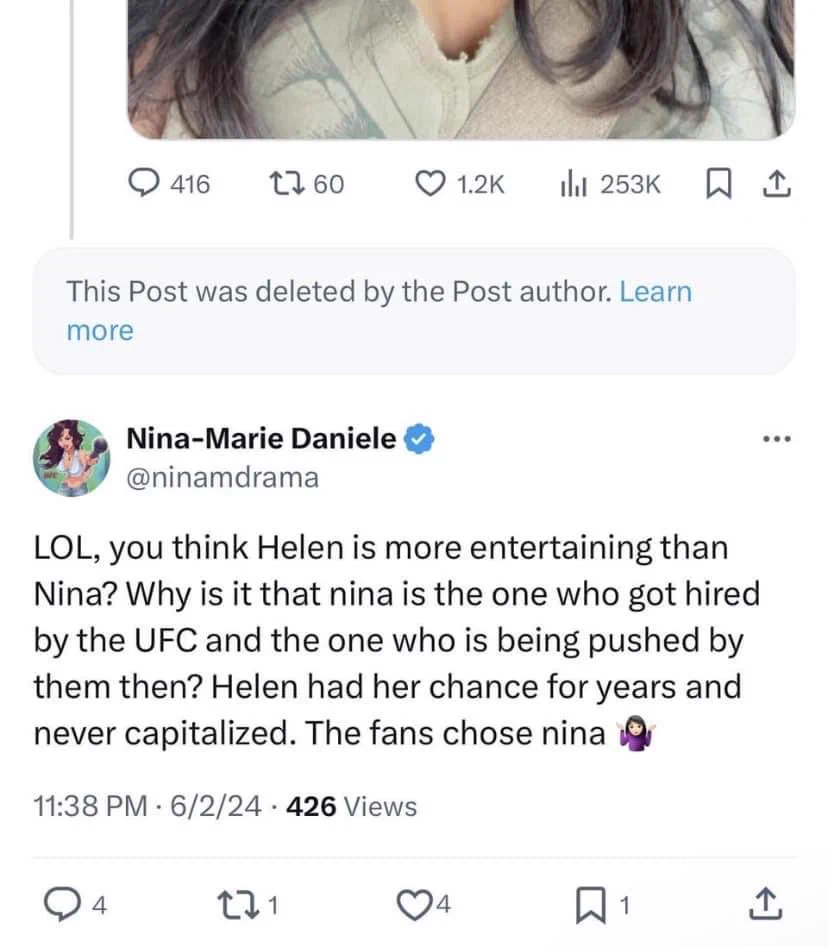This screenshot has width=828, height=947.
Task: Open the three-dot more options menu
Action: 777,439
